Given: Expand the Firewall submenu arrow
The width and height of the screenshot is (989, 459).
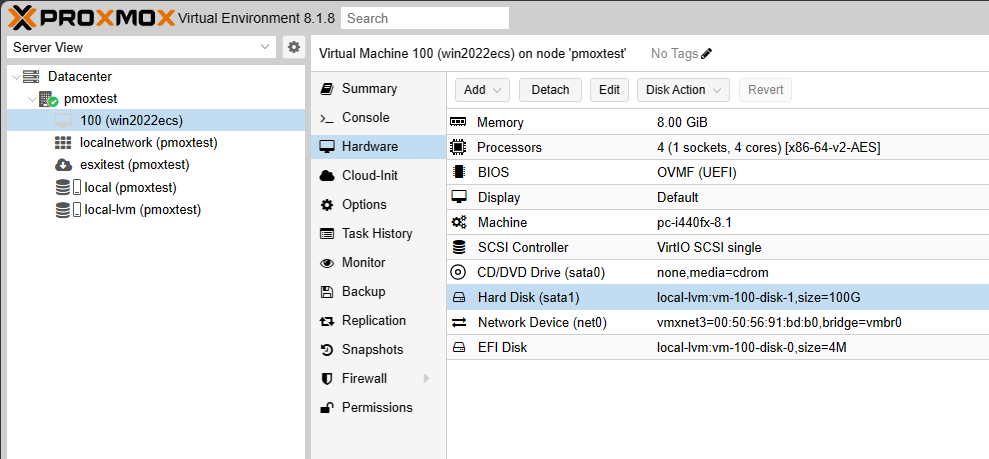Looking at the screenshot, I should click(427, 379).
